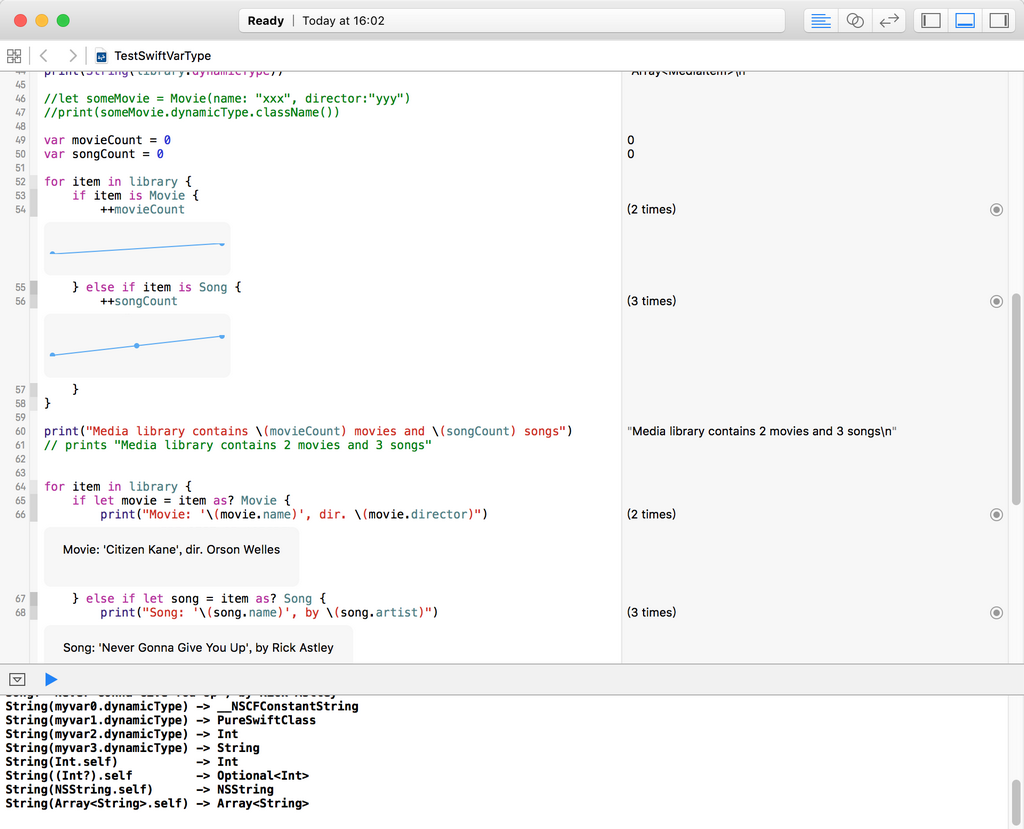The width and height of the screenshot is (1024, 829).
Task: Run the playground with the blue play button
Action: coord(51,679)
